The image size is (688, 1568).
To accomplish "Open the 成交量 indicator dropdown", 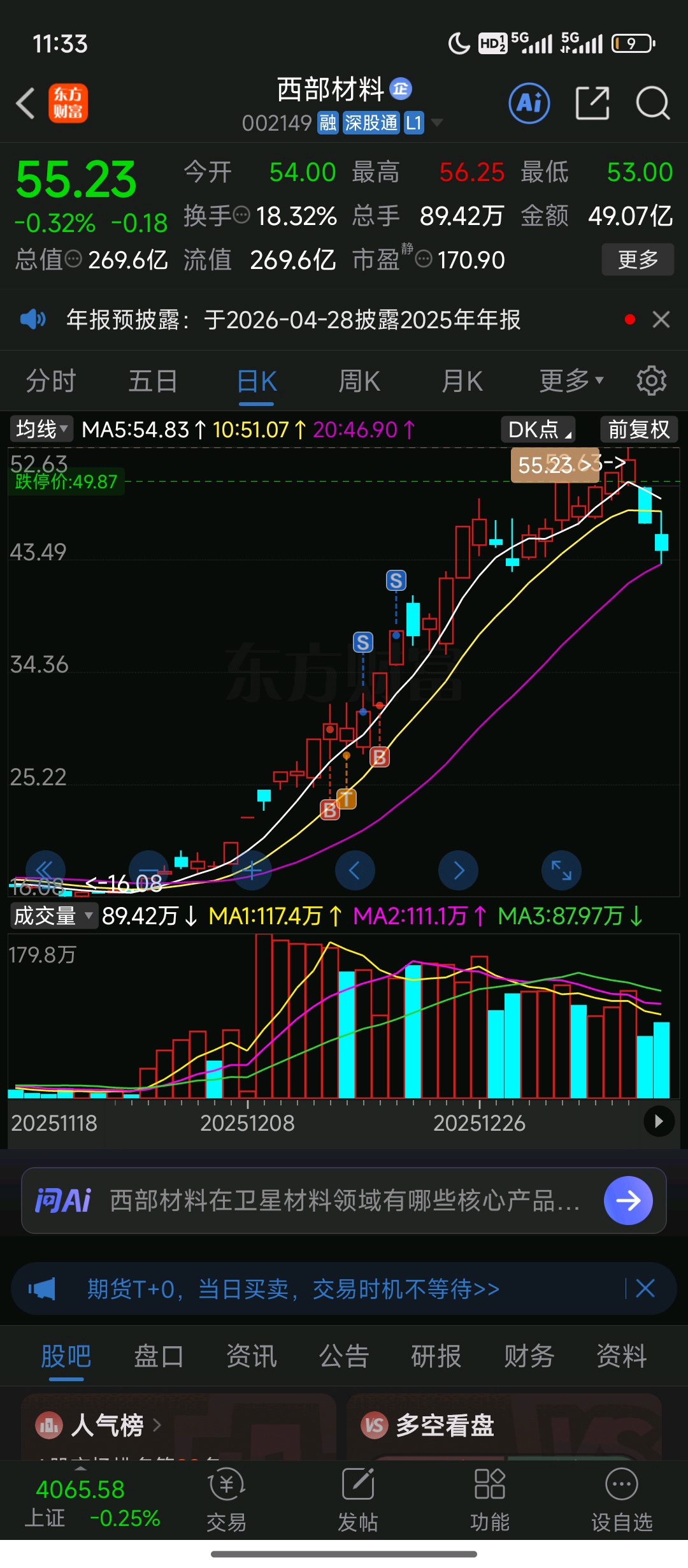I will click(54, 915).
